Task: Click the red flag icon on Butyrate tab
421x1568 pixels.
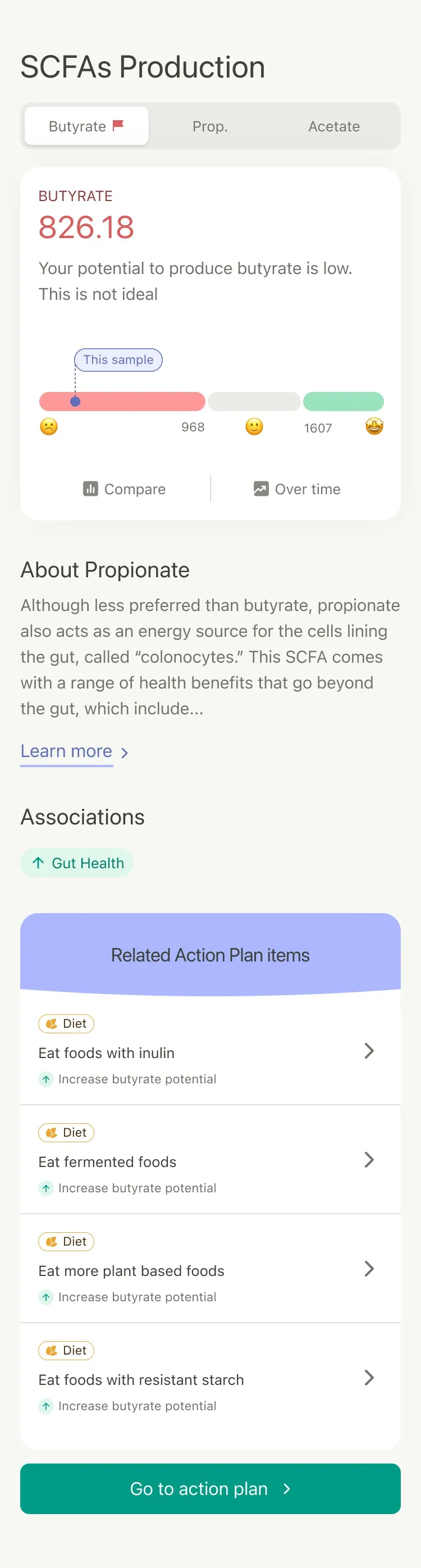Action: coord(118,125)
